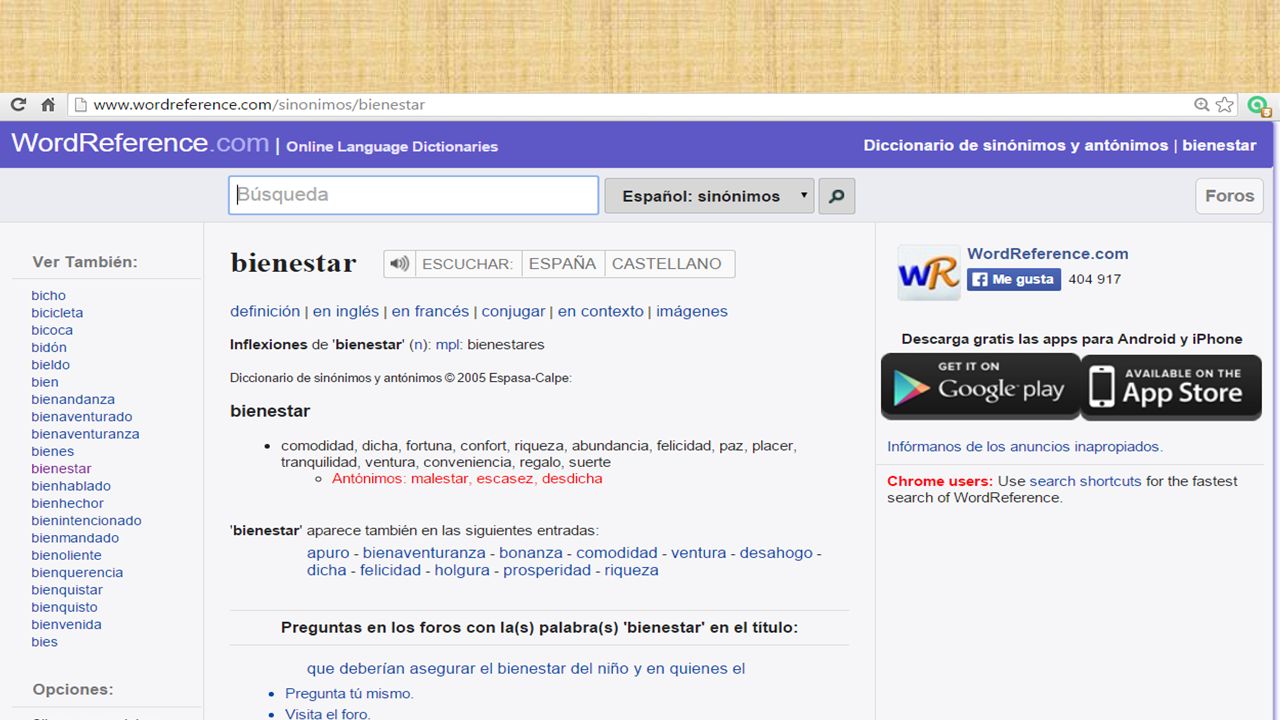Image resolution: width=1280 pixels, height=720 pixels.
Task: Go to the browser home page icon
Action: click(x=48, y=105)
